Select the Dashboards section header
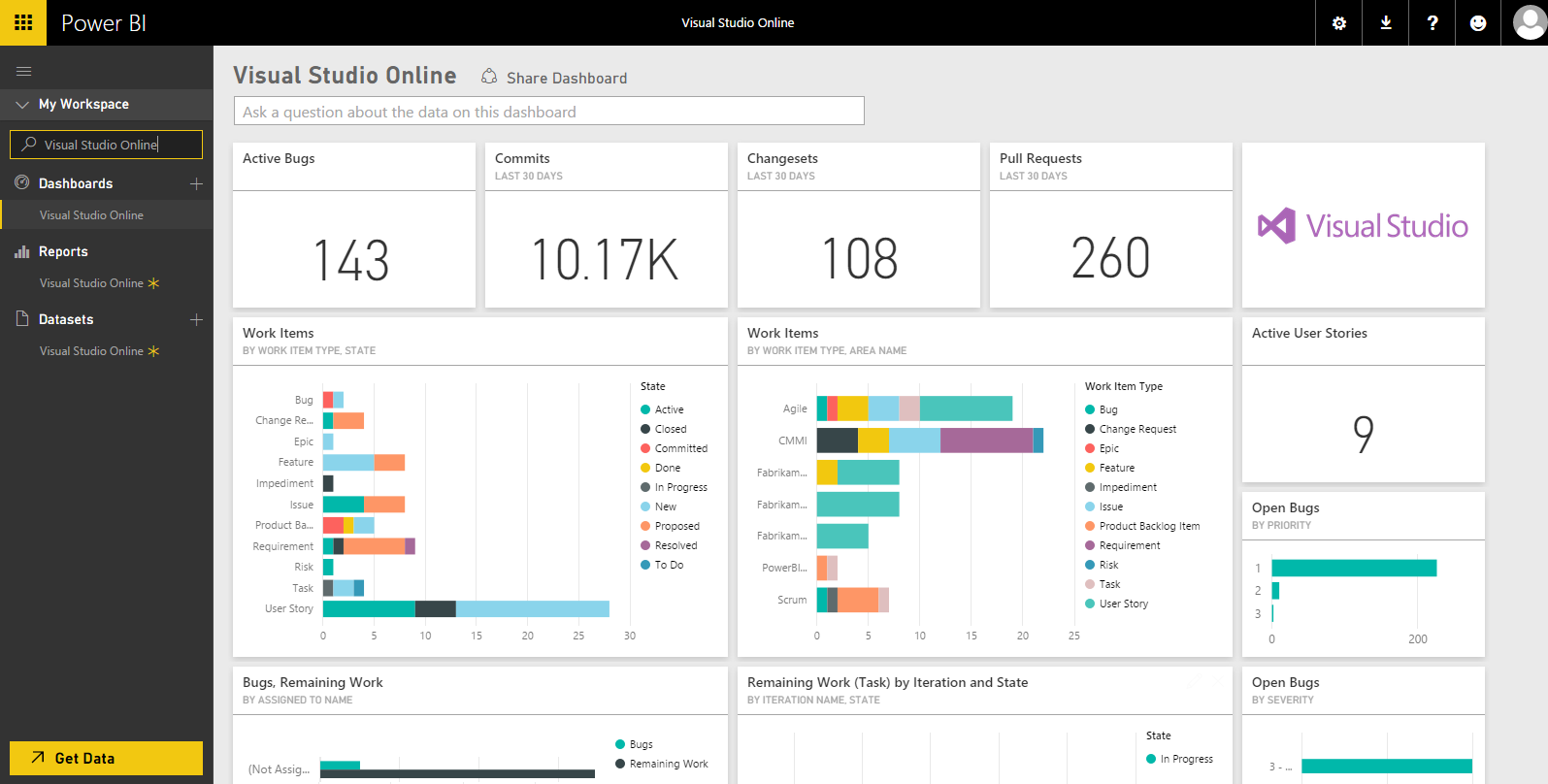The image size is (1548, 784). pyautogui.click(x=76, y=183)
